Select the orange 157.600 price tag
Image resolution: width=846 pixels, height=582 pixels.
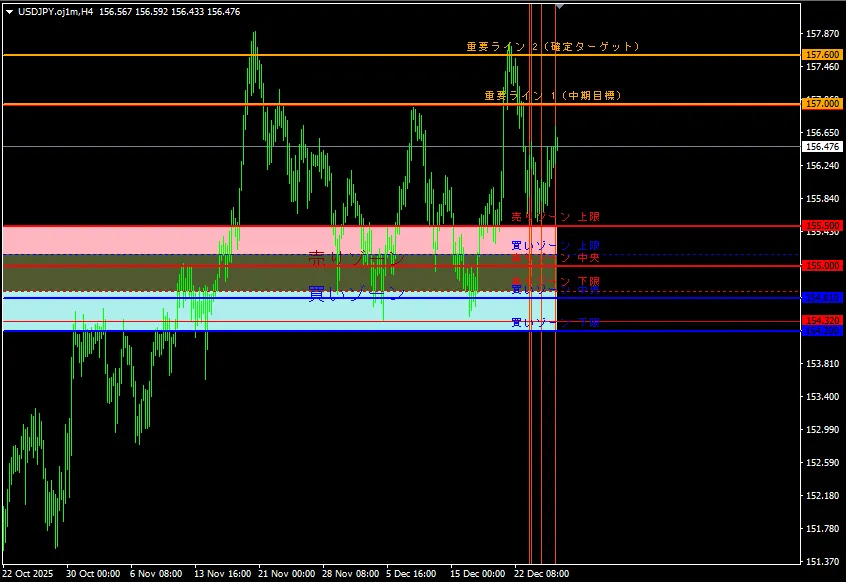click(821, 55)
